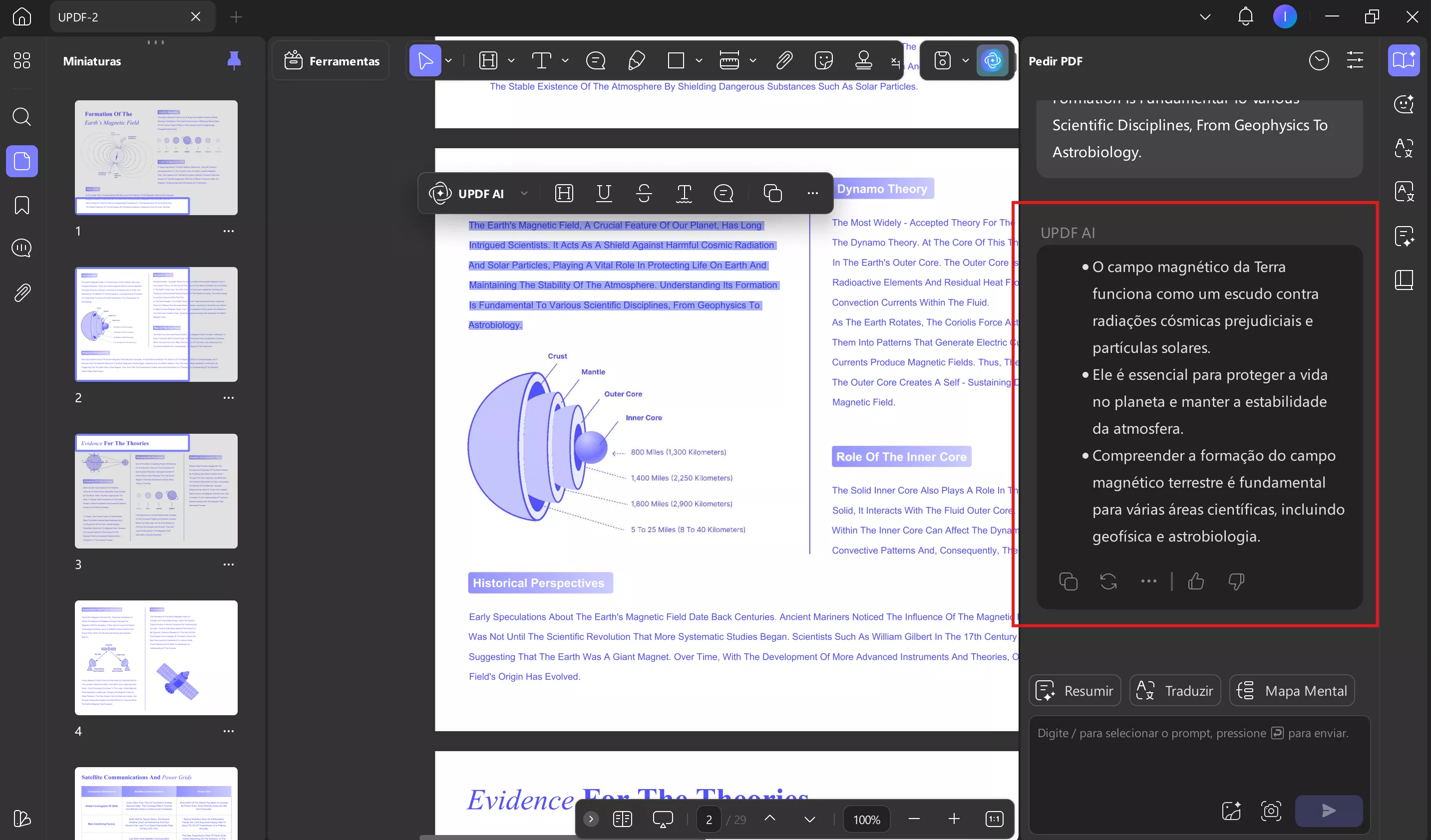The image size is (1431, 840).
Task: Expand the rectangle shape options arrow
Action: [x=699, y=60]
